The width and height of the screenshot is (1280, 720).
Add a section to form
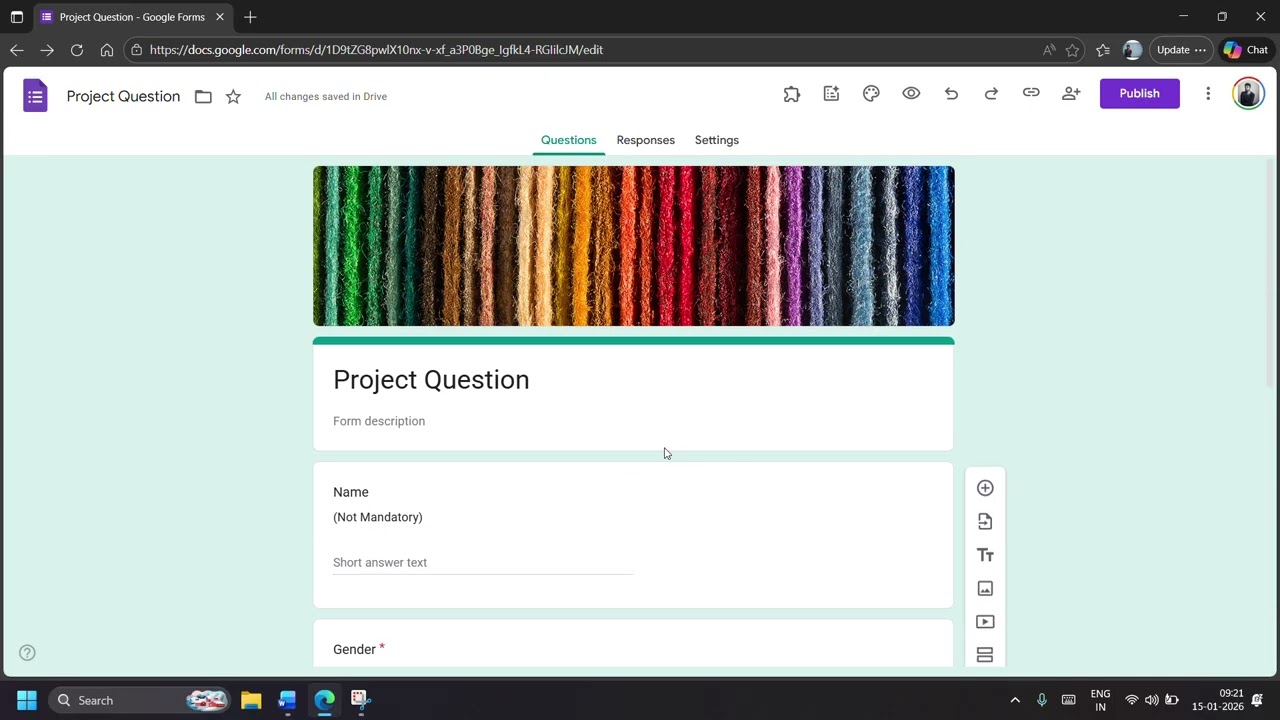985,655
